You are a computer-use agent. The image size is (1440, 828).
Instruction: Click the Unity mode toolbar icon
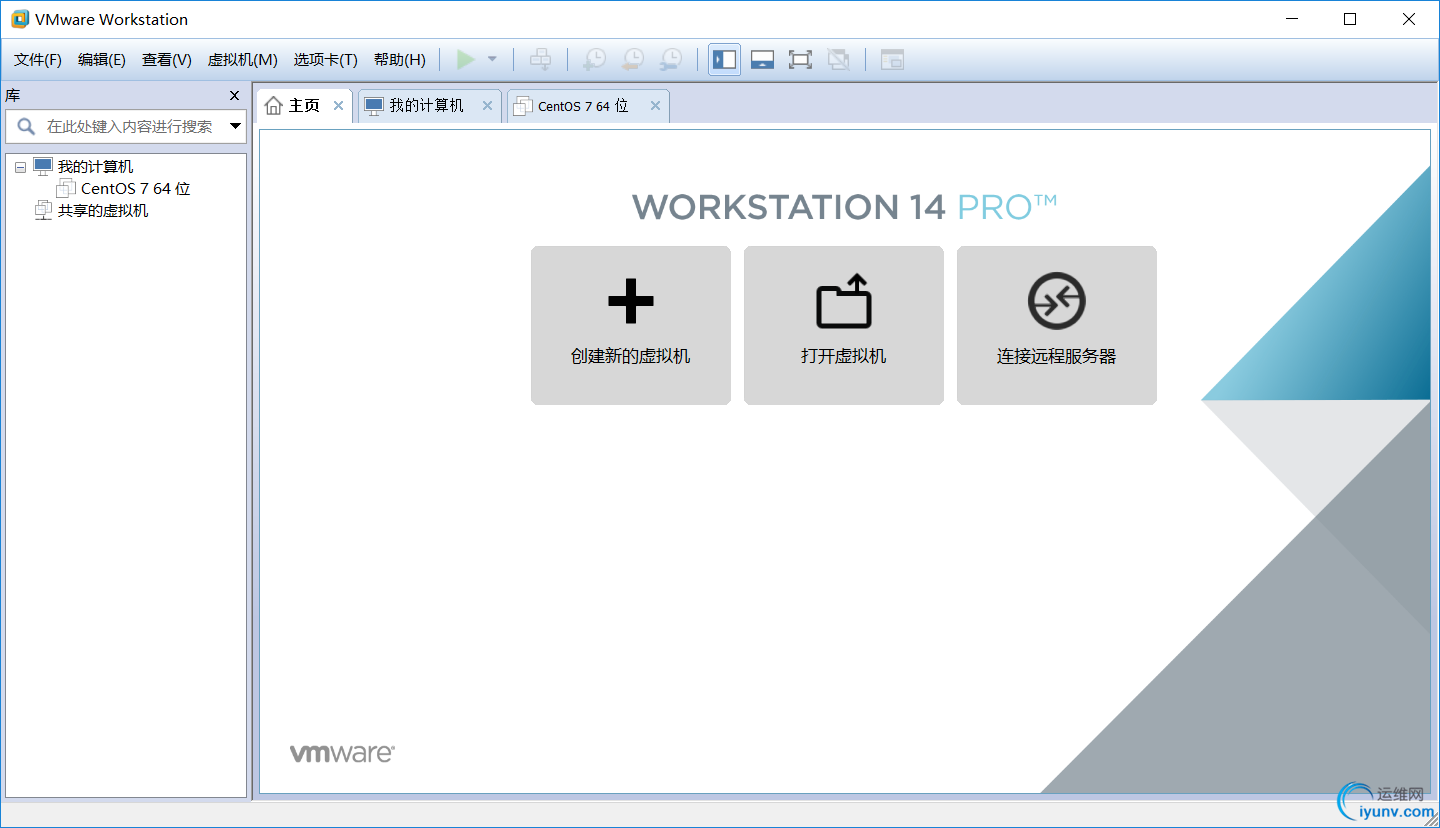(839, 60)
